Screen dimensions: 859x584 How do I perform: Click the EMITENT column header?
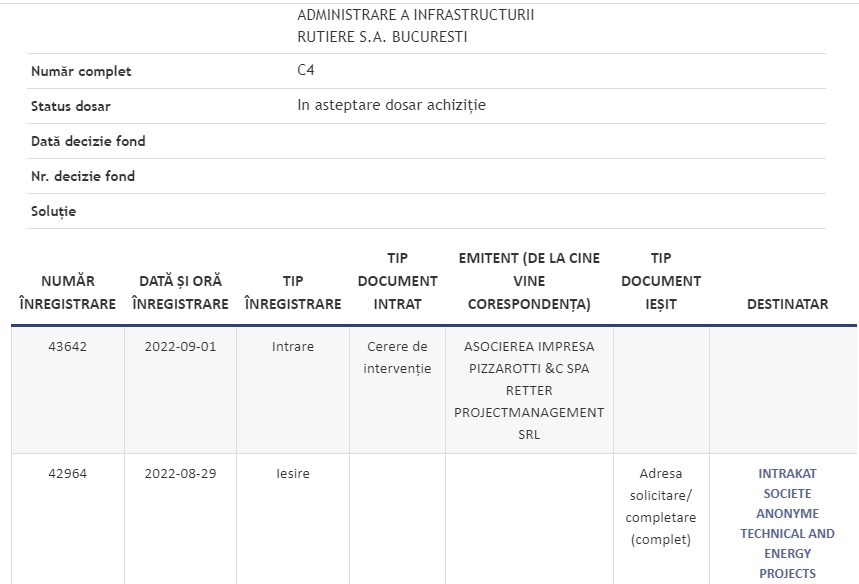click(x=529, y=281)
